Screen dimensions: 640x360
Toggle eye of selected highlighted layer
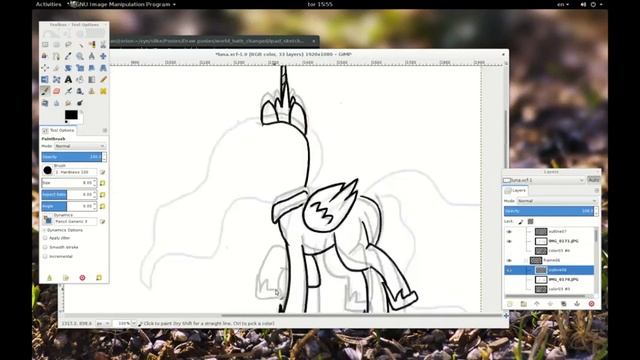[509, 270]
